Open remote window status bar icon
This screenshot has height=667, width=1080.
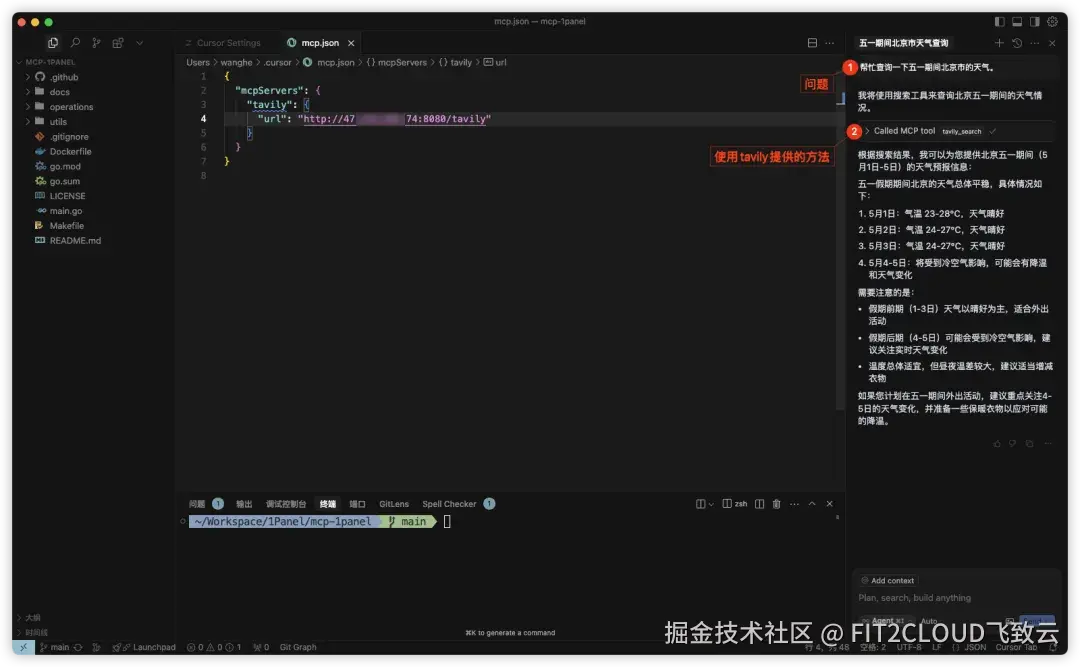[x=23, y=648]
